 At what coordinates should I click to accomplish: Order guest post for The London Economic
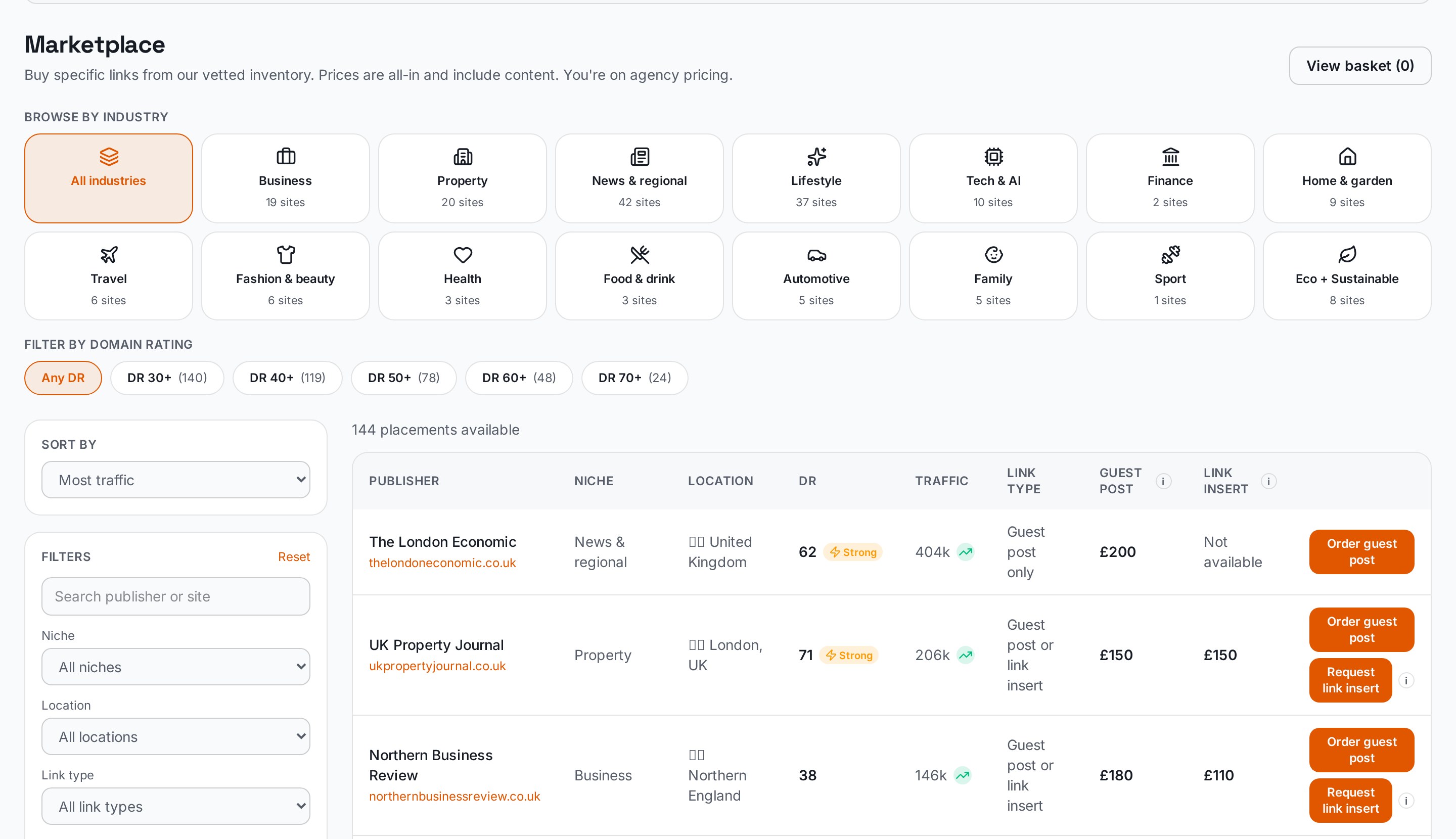[x=1361, y=552]
